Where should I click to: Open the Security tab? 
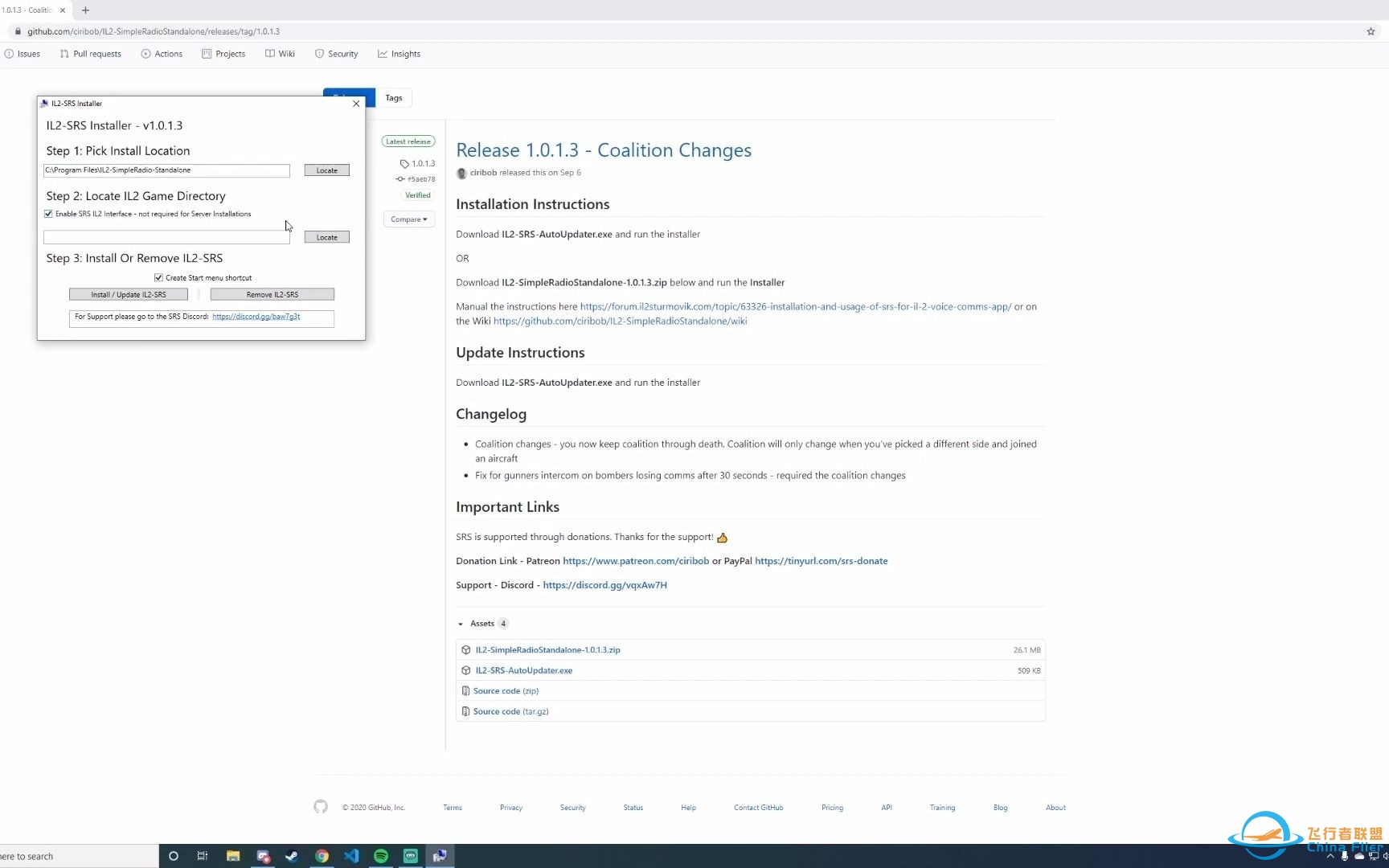pyautogui.click(x=336, y=54)
